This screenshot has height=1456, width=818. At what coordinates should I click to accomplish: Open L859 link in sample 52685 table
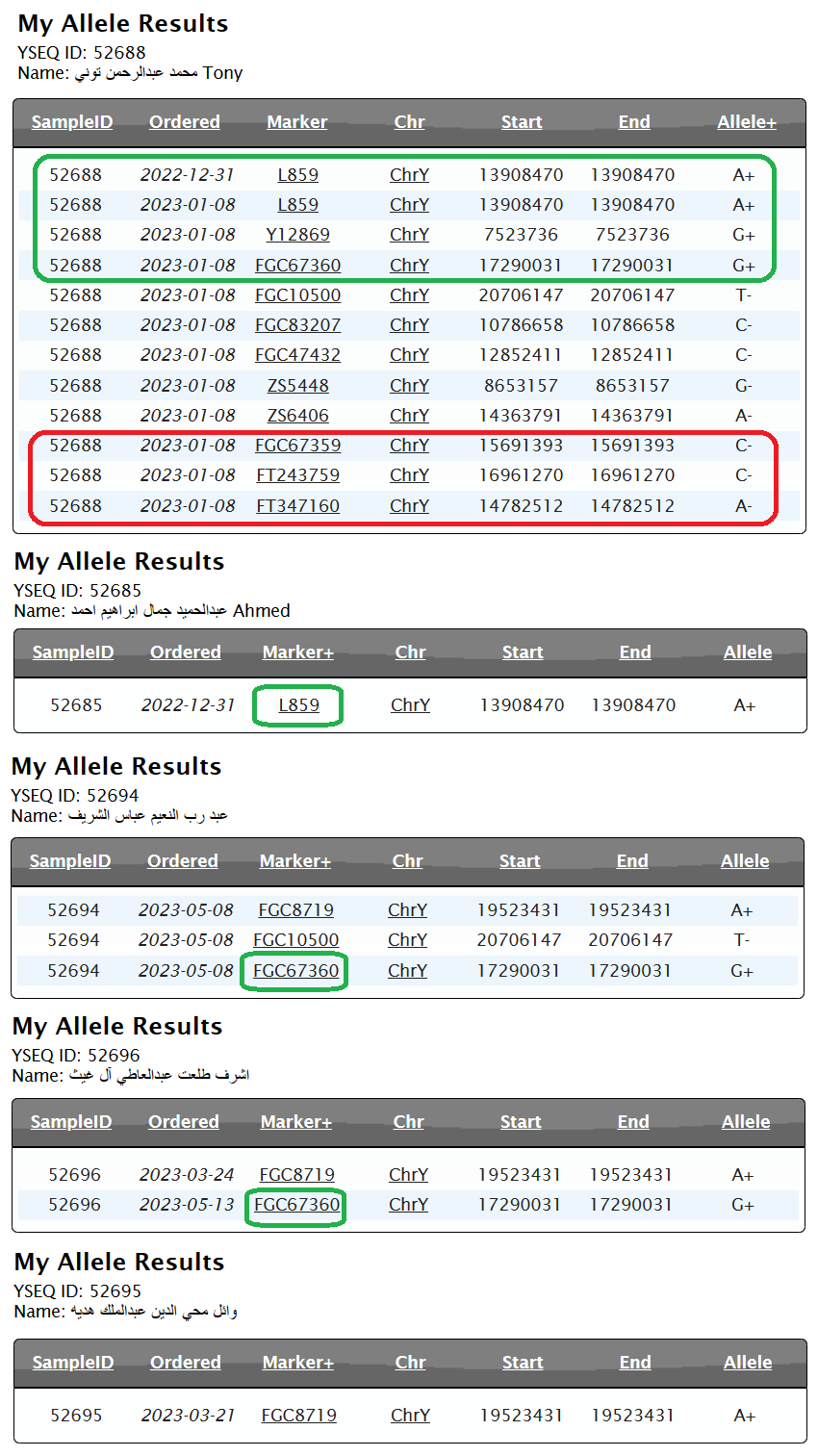click(x=298, y=705)
